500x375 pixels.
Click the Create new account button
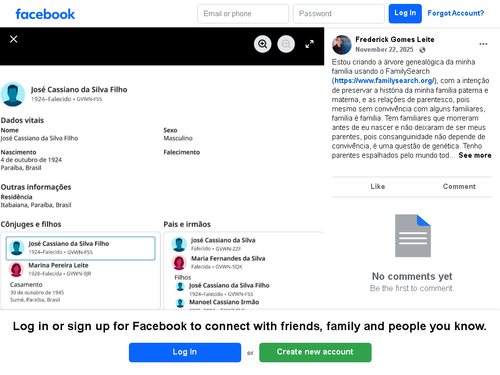315,352
